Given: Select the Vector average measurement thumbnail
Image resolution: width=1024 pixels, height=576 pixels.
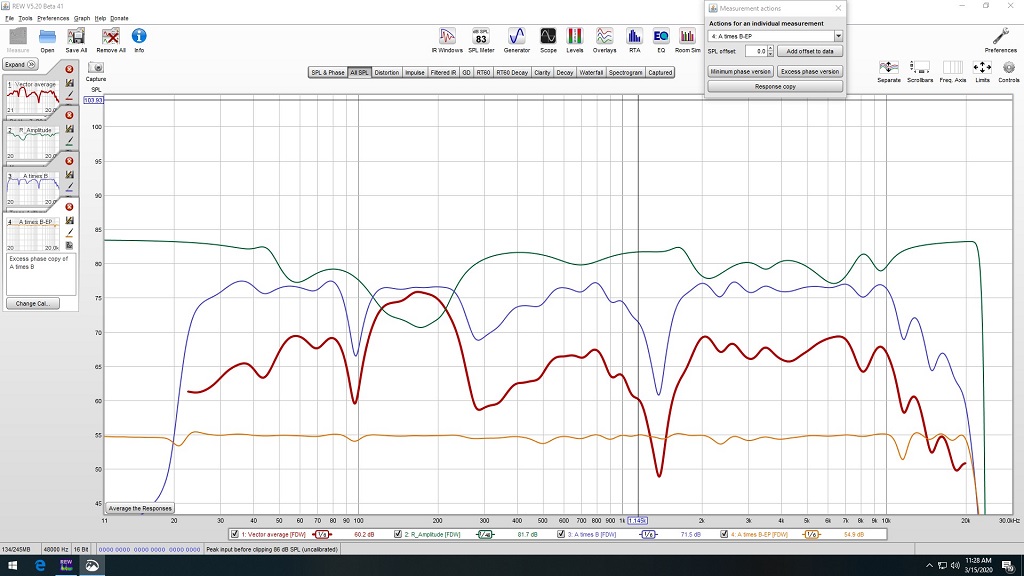Looking at the screenshot, I should 33,97.
